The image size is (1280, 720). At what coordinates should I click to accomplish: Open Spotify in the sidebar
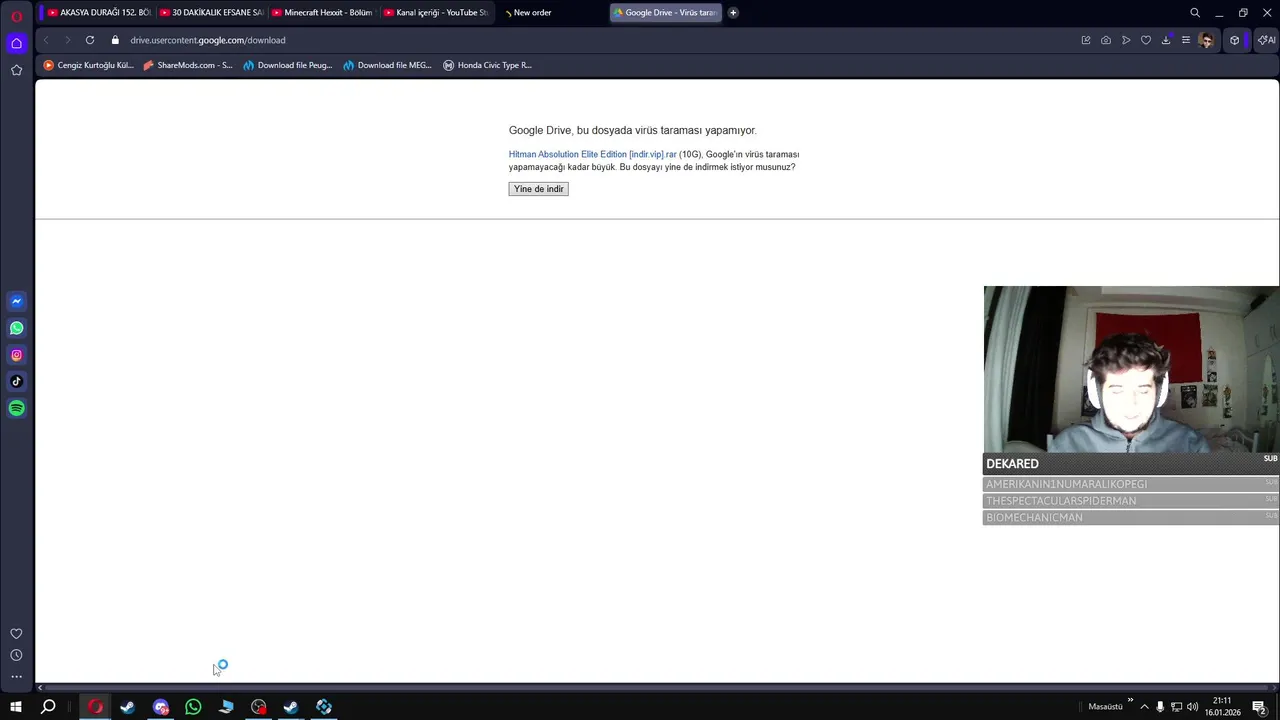coord(16,408)
